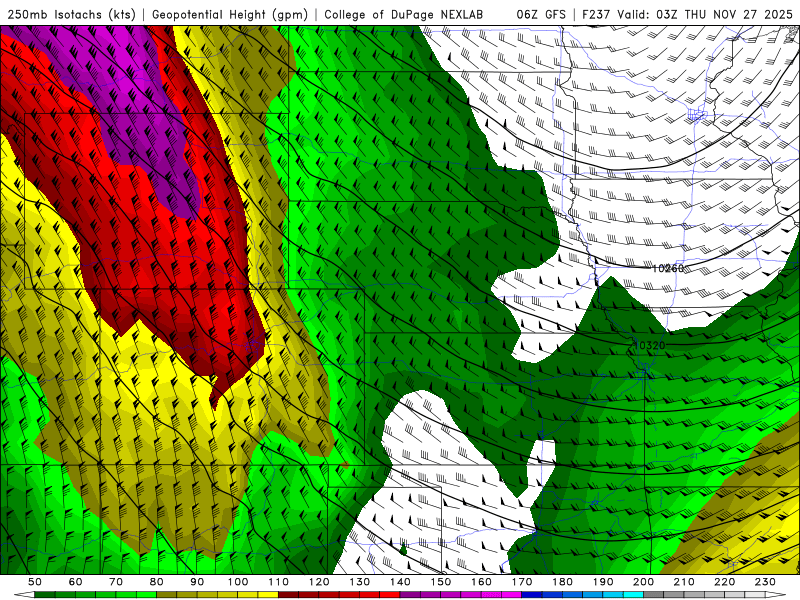Click the darkest green swatch in the legend bar
Viewport: 800px width, 600px height.
44,595
